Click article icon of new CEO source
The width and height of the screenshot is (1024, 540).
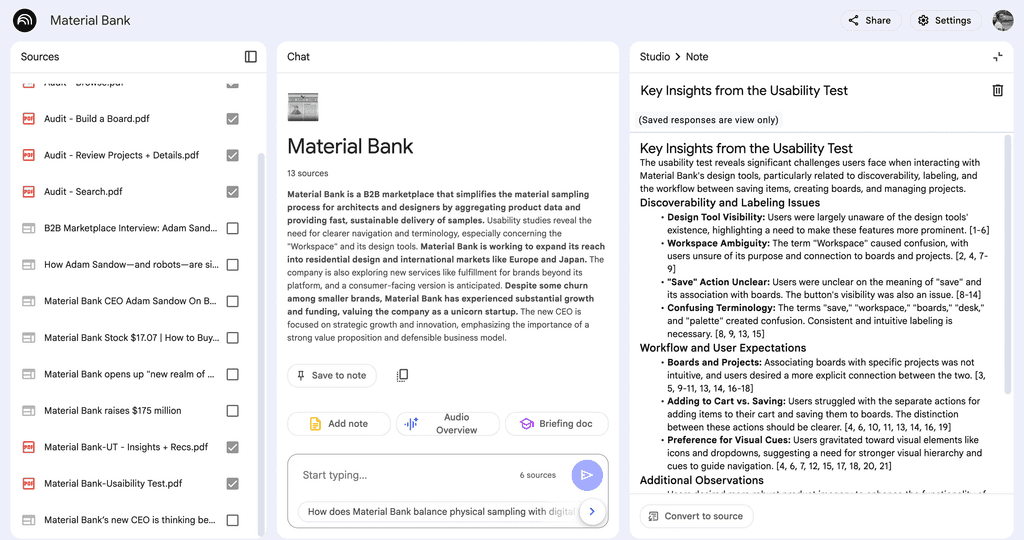[x=29, y=520]
